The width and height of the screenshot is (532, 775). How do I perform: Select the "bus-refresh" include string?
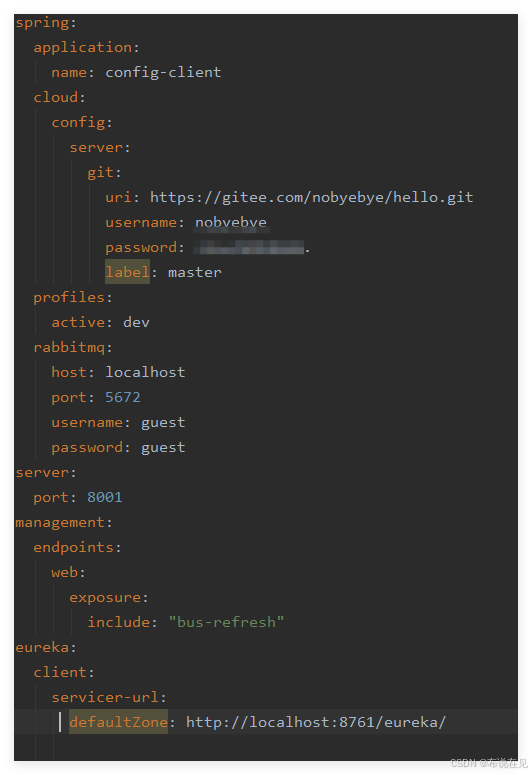(x=226, y=622)
